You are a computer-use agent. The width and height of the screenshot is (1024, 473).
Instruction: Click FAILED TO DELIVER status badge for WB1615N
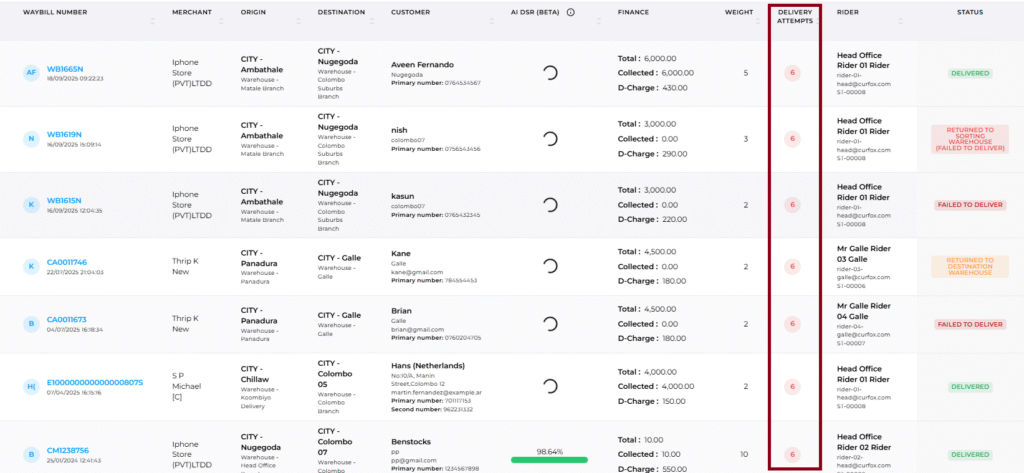(x=969, y=205)
